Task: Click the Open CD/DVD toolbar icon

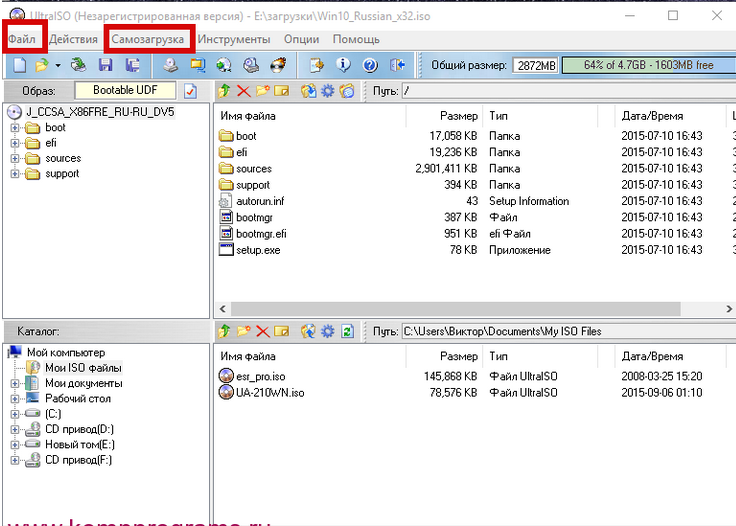Action: pos(78,65)
